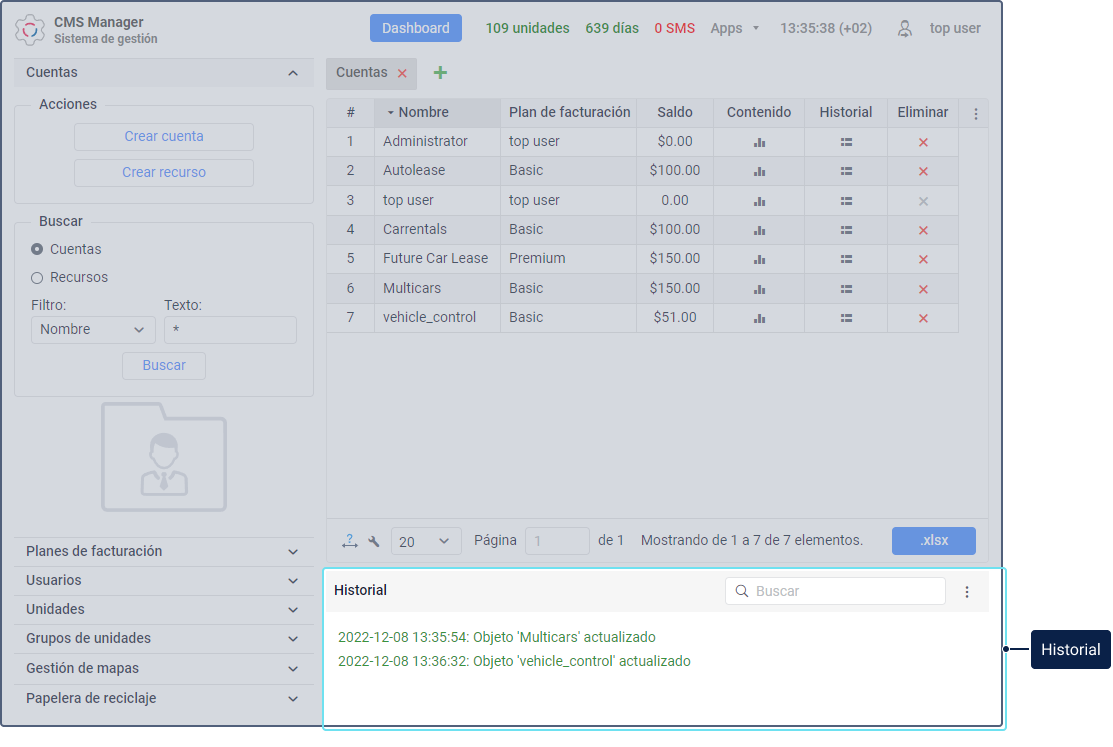Open content chart icon for Autolease
This screenshot has height=747, width=1113.
[x=760, y=171]
